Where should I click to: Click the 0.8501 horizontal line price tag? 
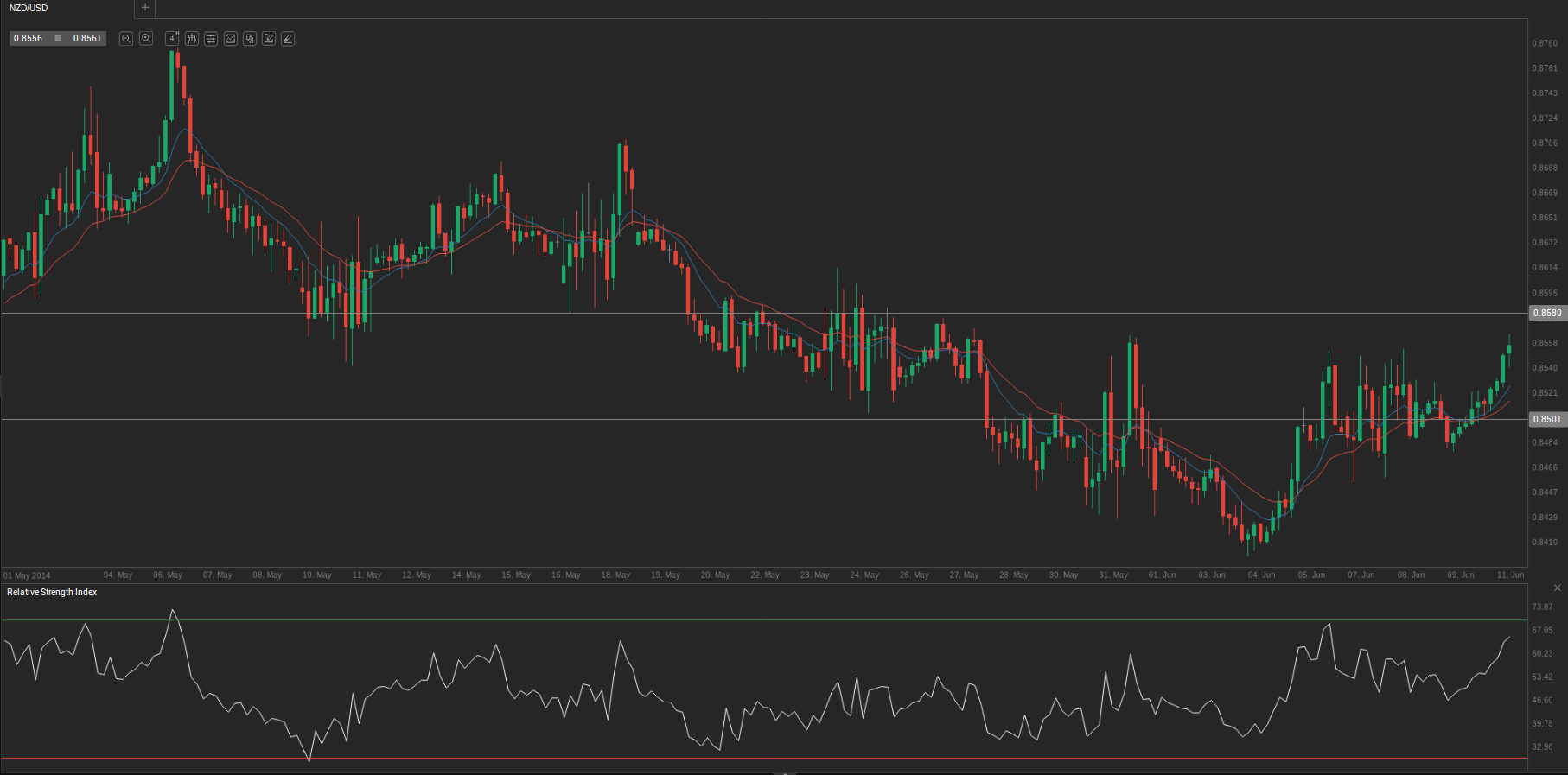(1547, 419)
